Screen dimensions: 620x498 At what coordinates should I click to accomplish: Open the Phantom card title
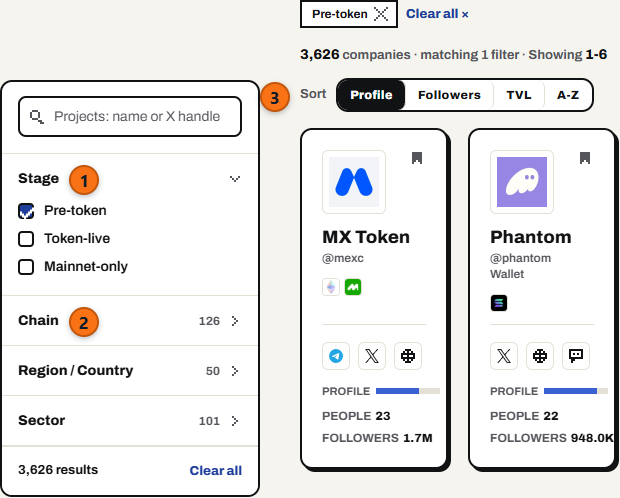[531, 237]
